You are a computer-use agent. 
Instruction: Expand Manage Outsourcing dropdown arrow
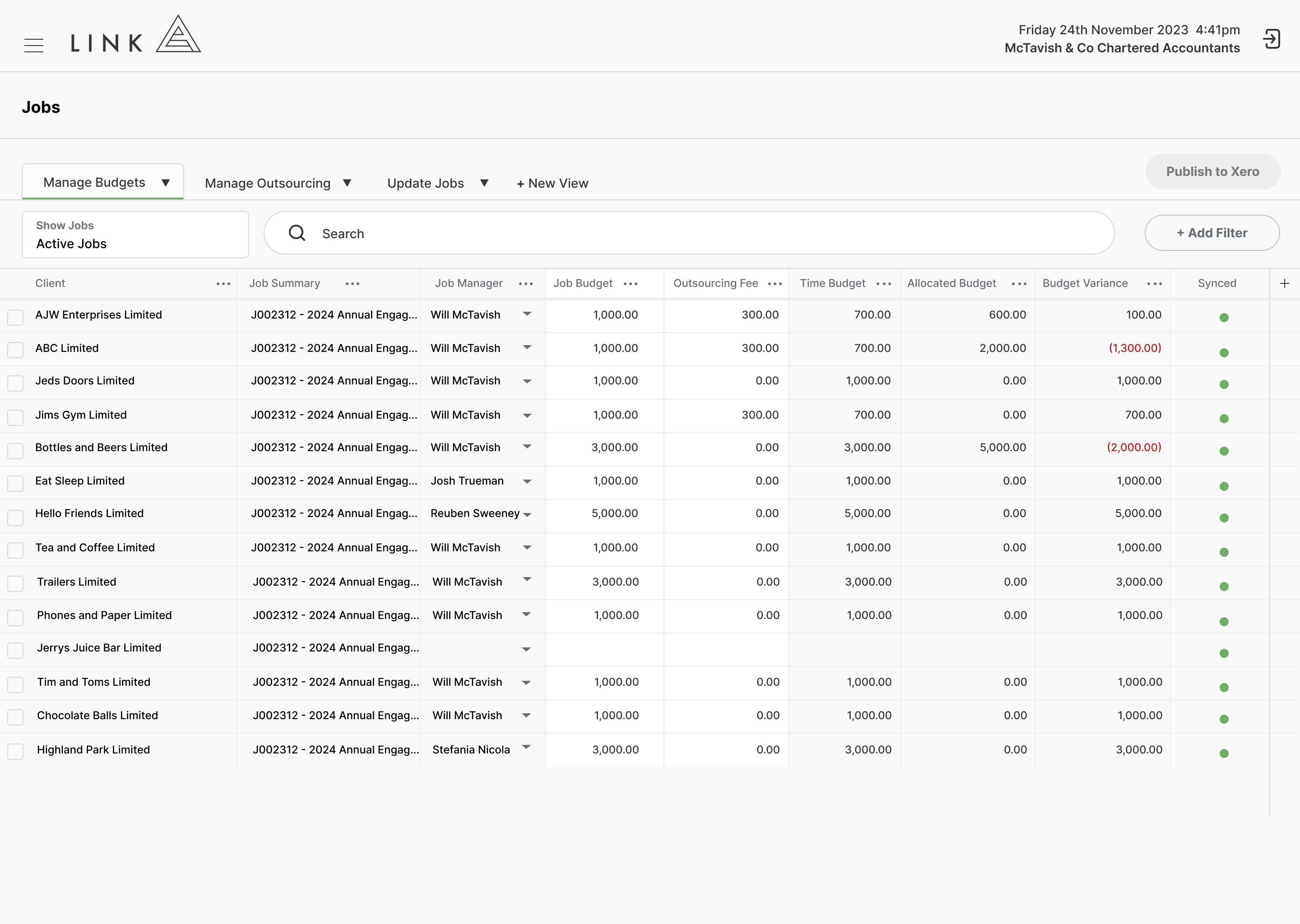pyautogui.click(x=347, y=183)
